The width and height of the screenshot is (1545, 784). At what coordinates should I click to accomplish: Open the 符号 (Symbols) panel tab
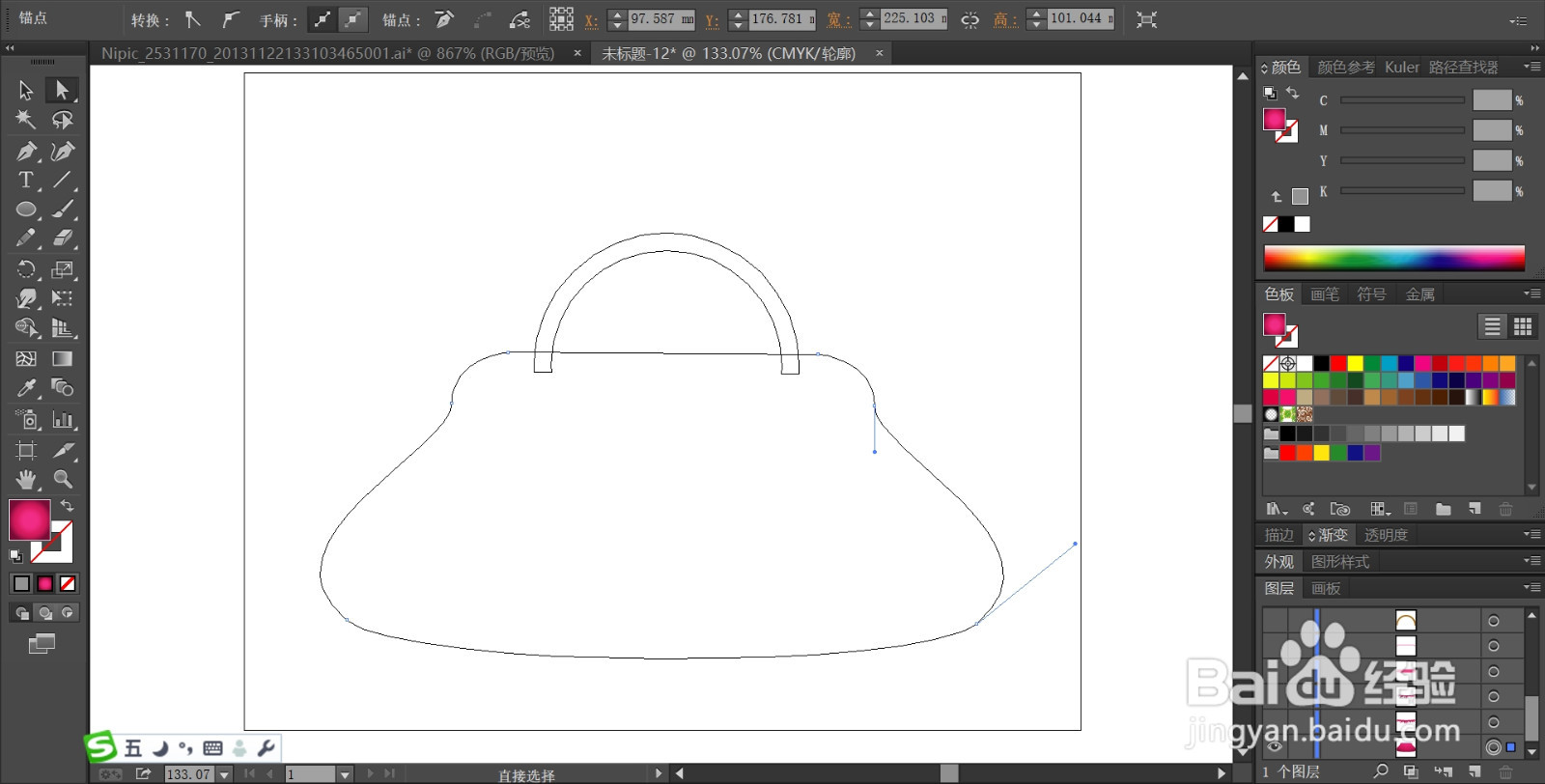click(1371, 294)
